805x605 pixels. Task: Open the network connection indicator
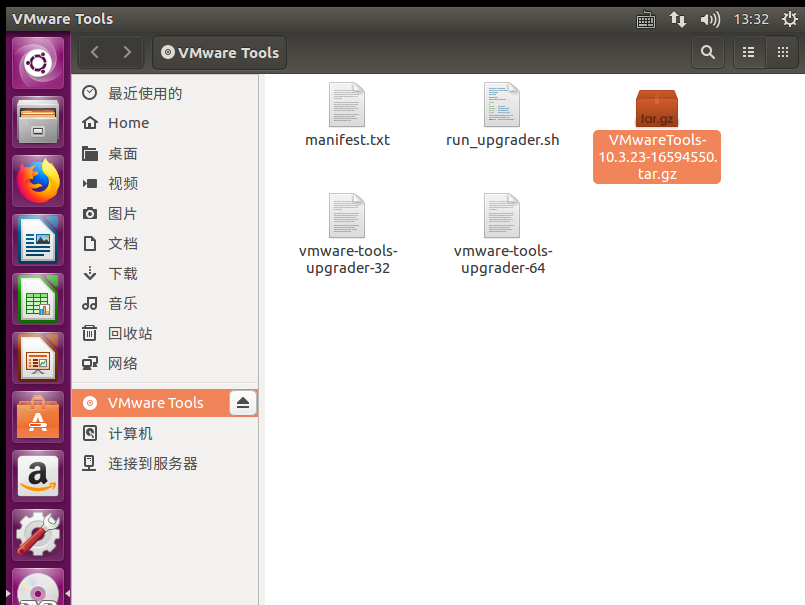(x=678, y=20)
